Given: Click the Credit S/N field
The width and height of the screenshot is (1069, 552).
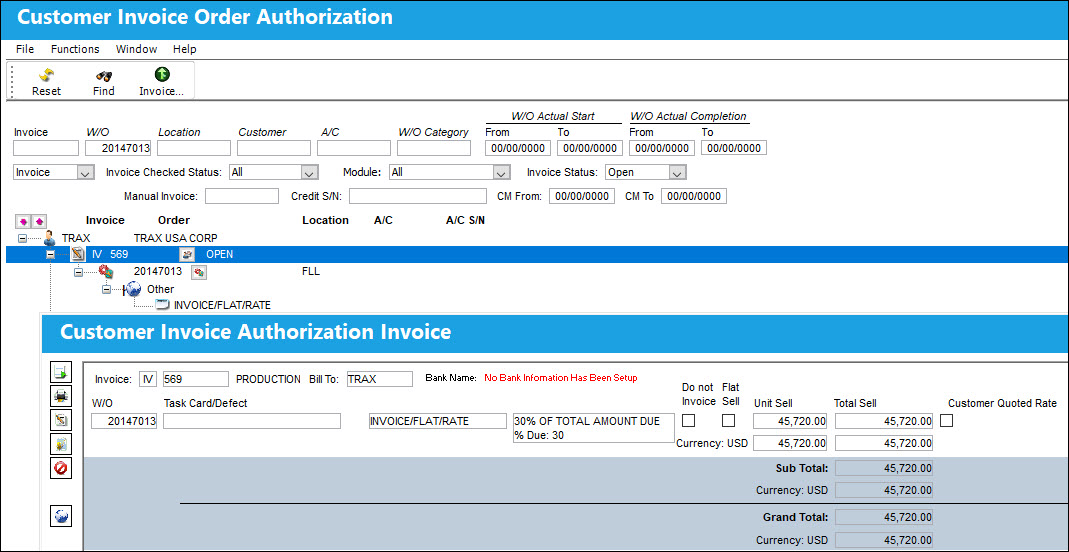Looking at the screenshot, I should click(418, 196).
